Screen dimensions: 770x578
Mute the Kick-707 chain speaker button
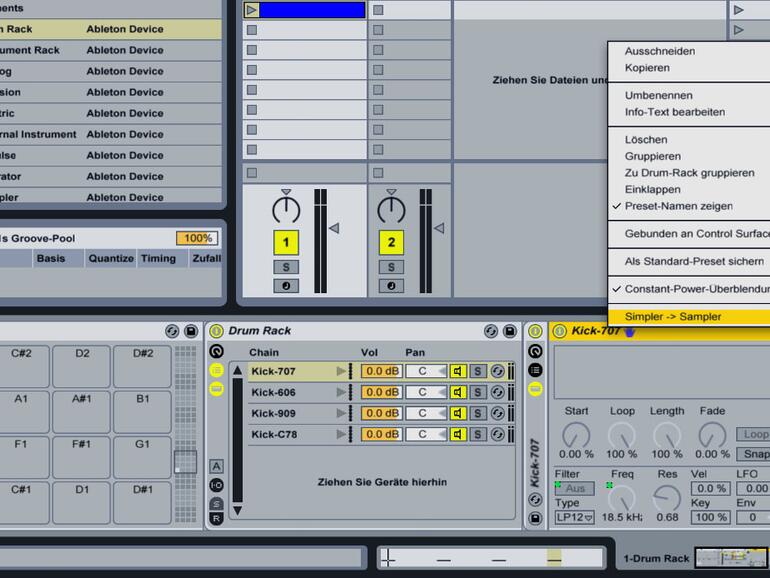(x=458, y=371)
